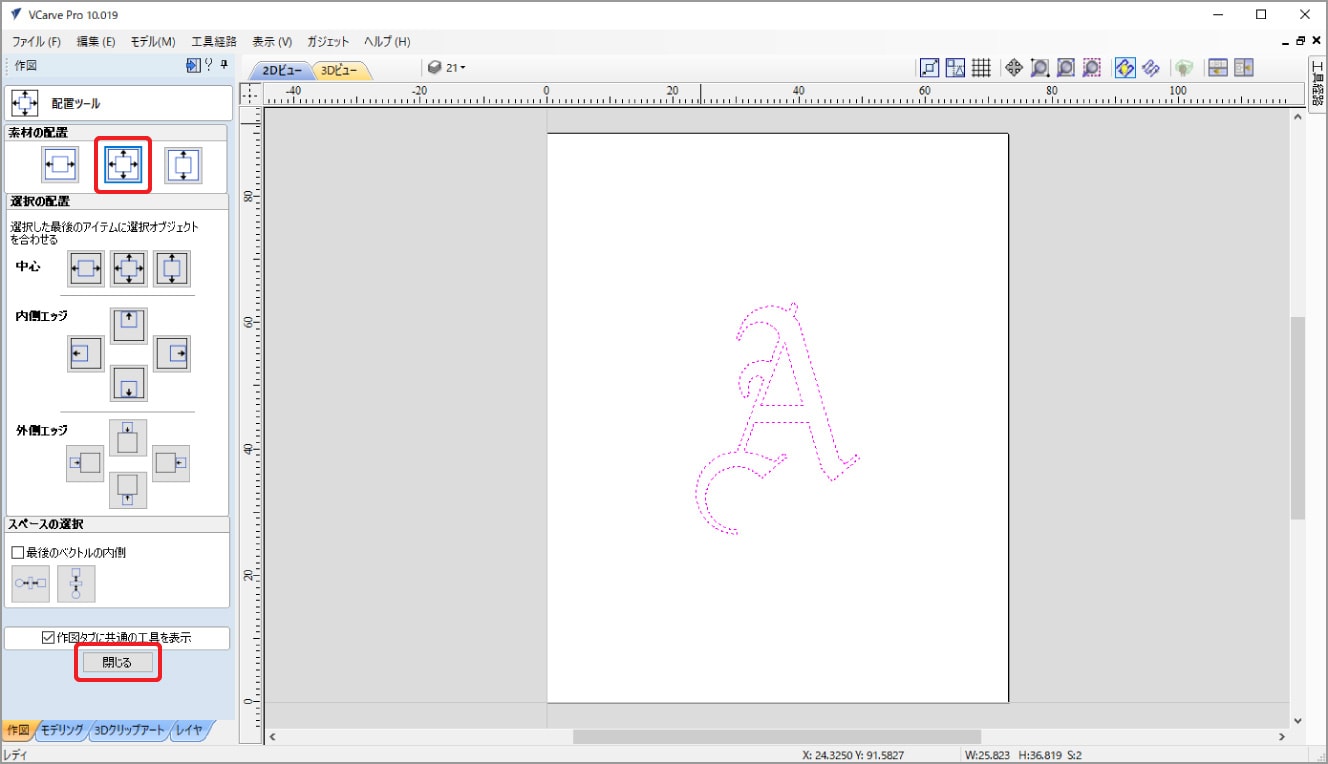Align selection to inside left edge
The width and height of the screenshot is (1328, 764).
coord(85,354)
